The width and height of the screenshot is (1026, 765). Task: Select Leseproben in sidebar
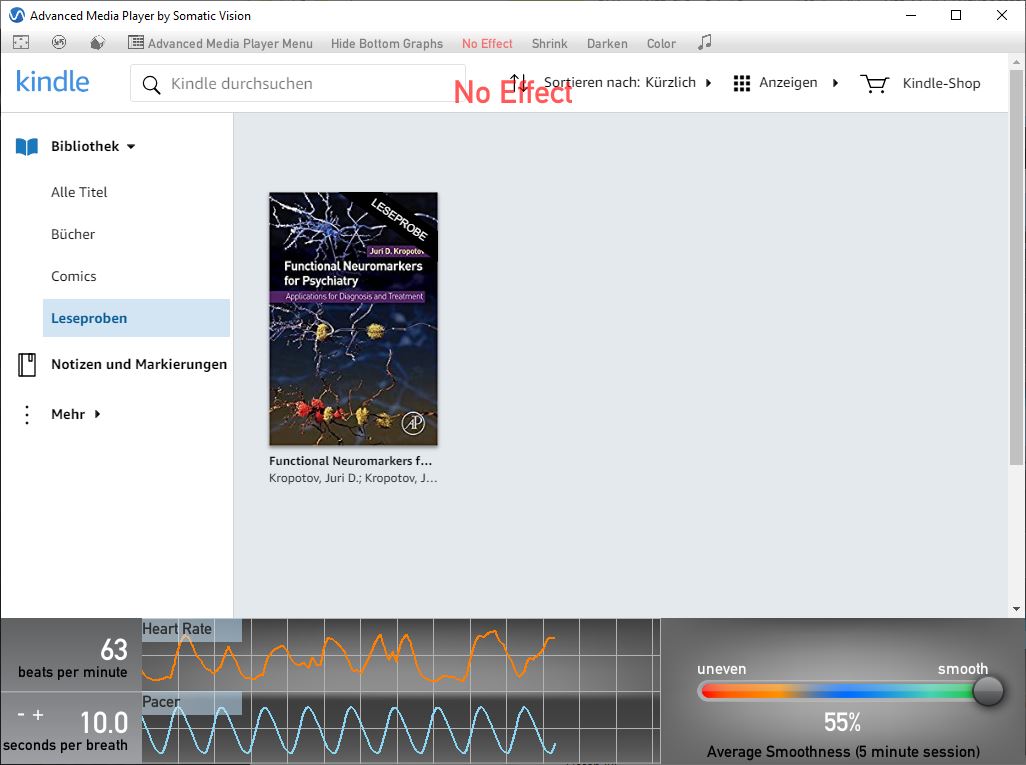pos(136,318)
